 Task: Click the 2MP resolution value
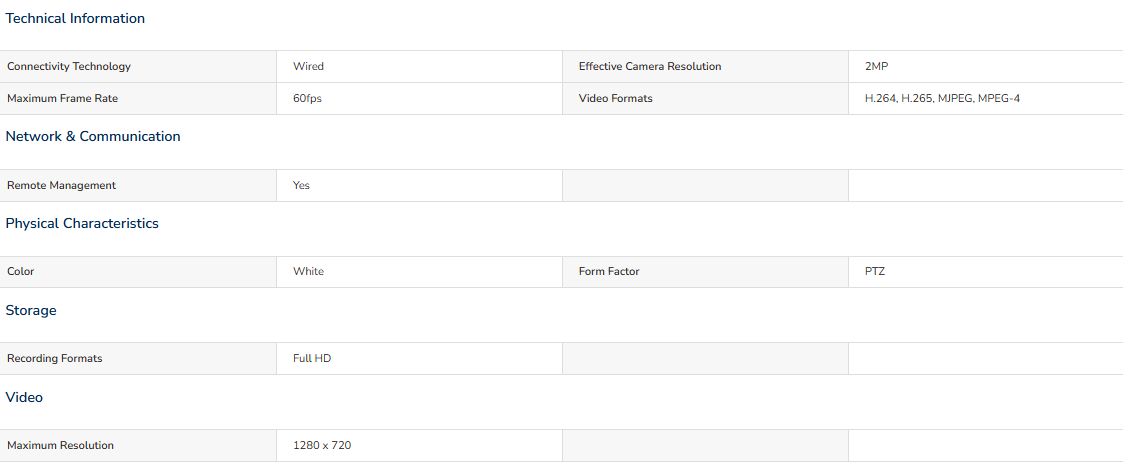pos(877,67)
